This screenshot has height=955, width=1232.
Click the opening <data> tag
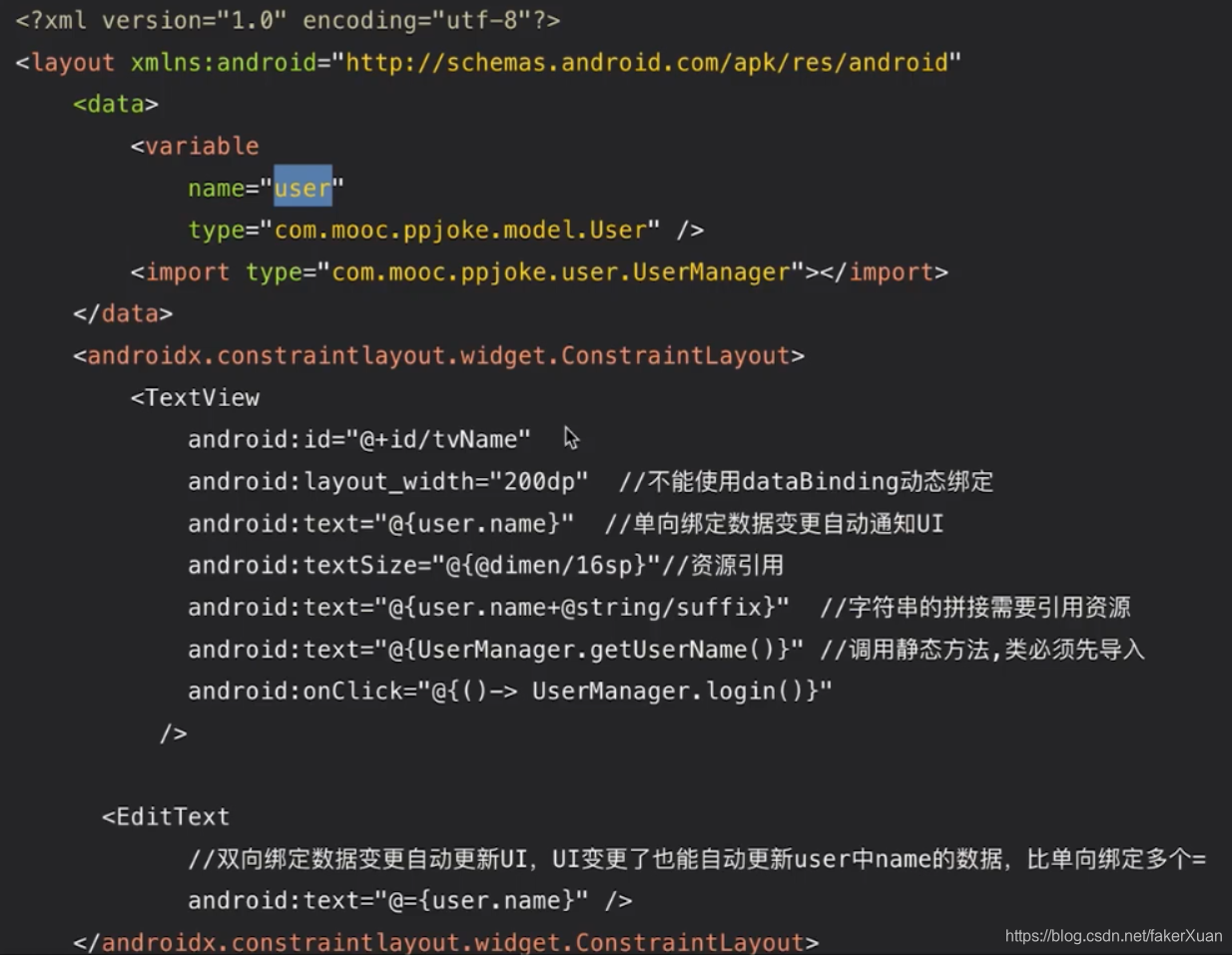(116, 104)
